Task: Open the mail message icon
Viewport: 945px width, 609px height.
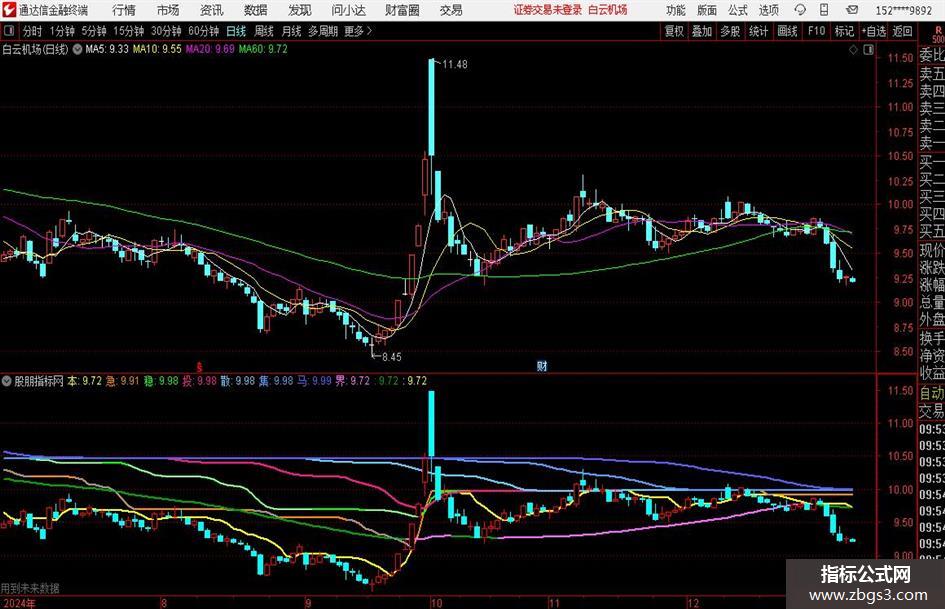Action: click(x=852, y=10)
